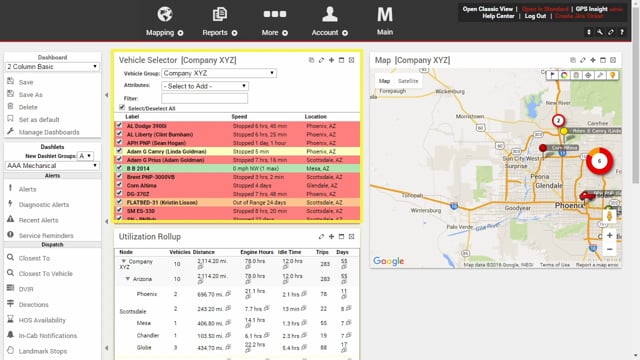Screen dimensions: 640x360
Task: Open the Attributes Select to Add dropdown
Action: click(x=205, y=86)
